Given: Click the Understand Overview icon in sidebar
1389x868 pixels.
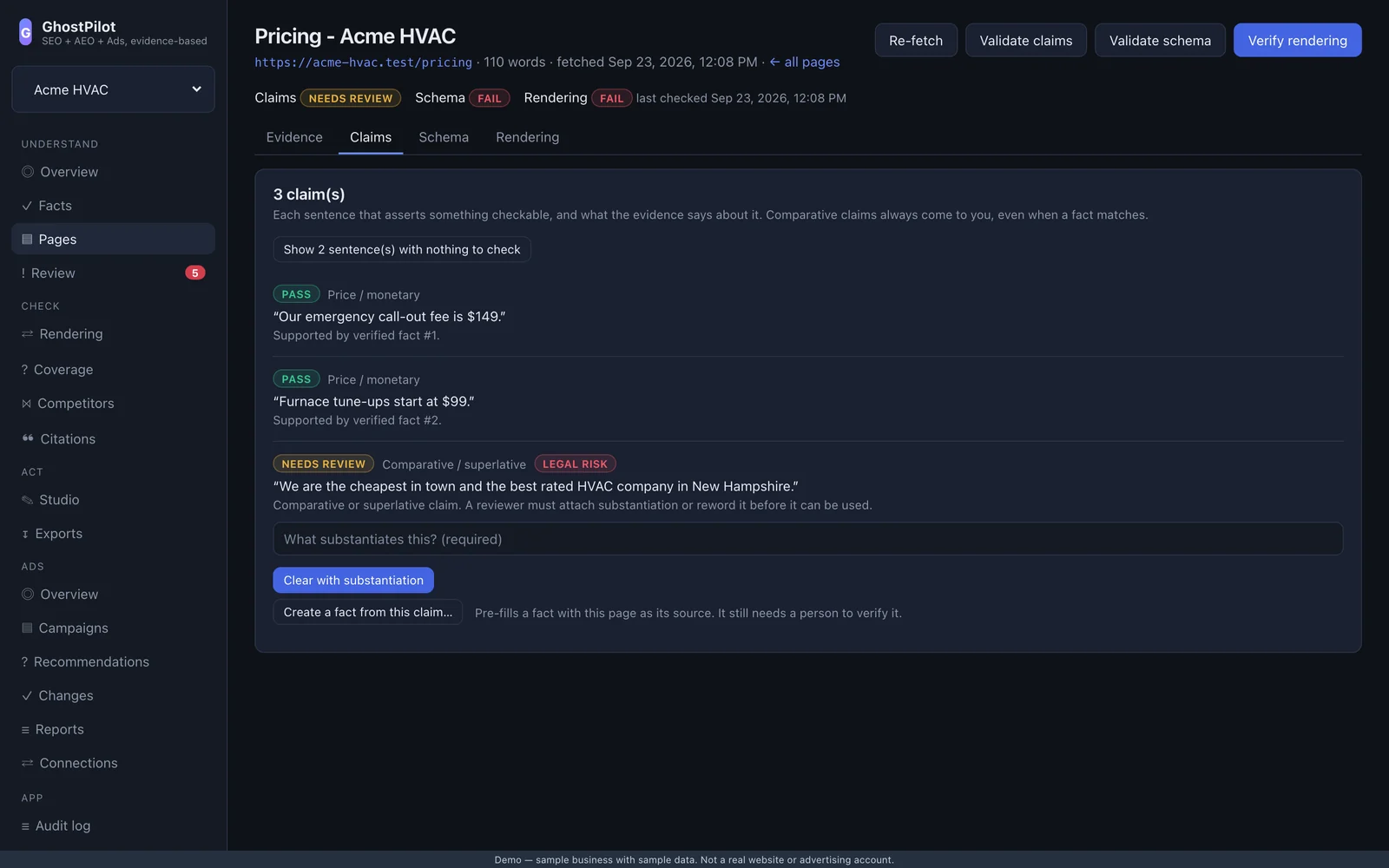Looking at the screenshot, I should click(x=28, y=172).
